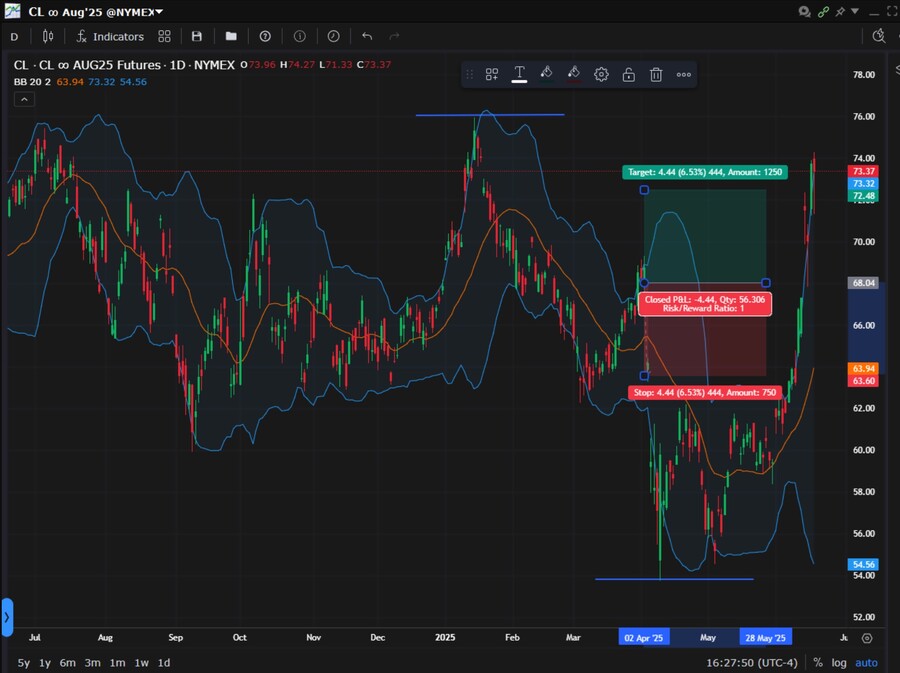
Task: Delete the selected drawing
Action: pos(656,75)
